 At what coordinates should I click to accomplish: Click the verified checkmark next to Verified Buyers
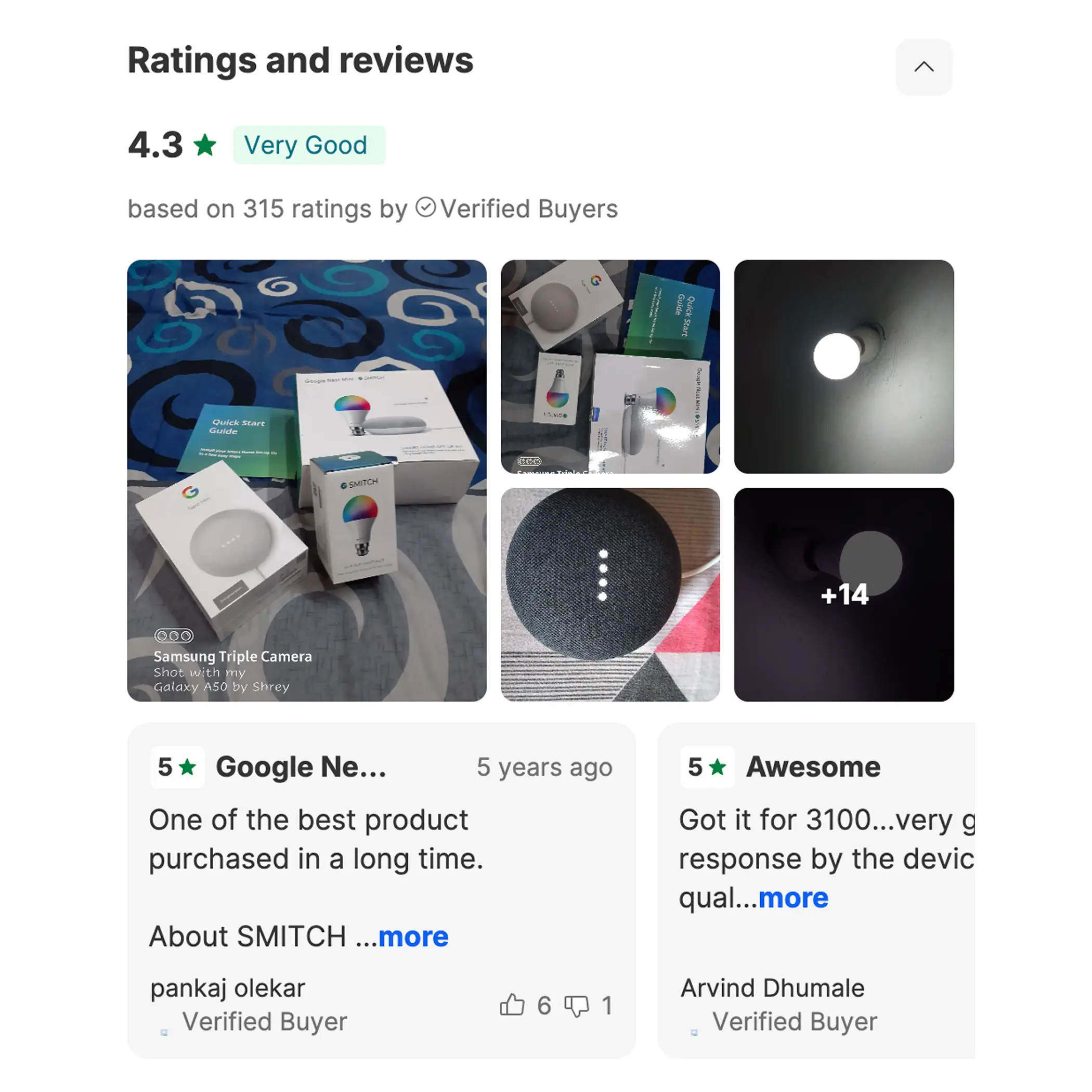(425, 208)
